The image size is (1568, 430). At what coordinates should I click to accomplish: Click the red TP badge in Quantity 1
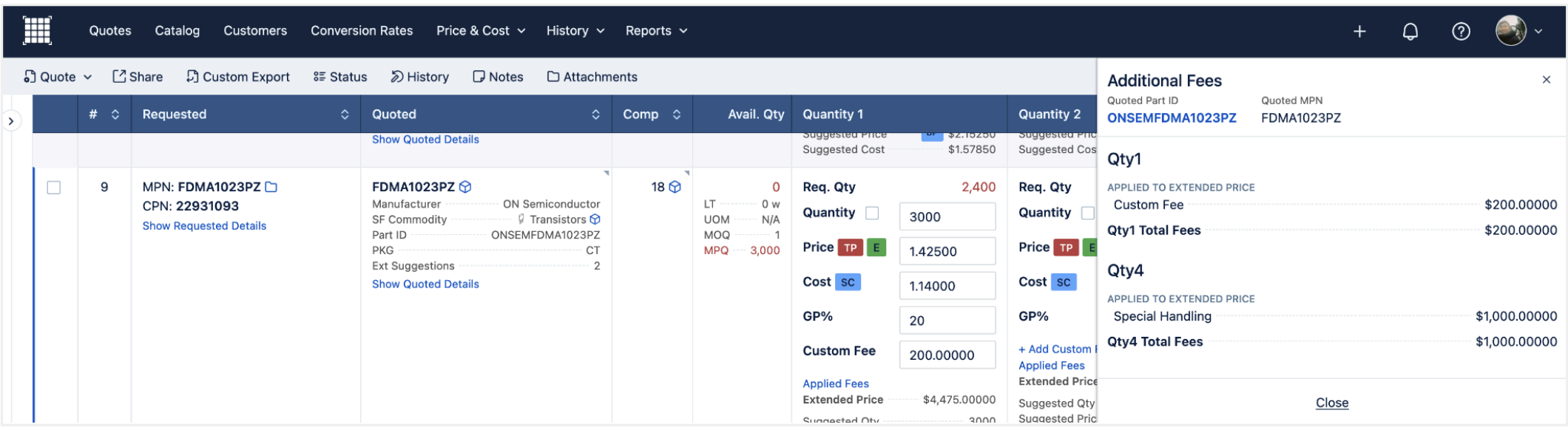pos(851,248)
